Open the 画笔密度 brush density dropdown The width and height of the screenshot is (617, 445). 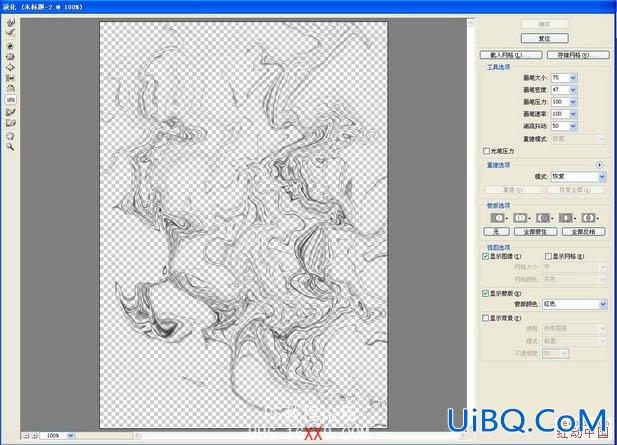(573, 90)
